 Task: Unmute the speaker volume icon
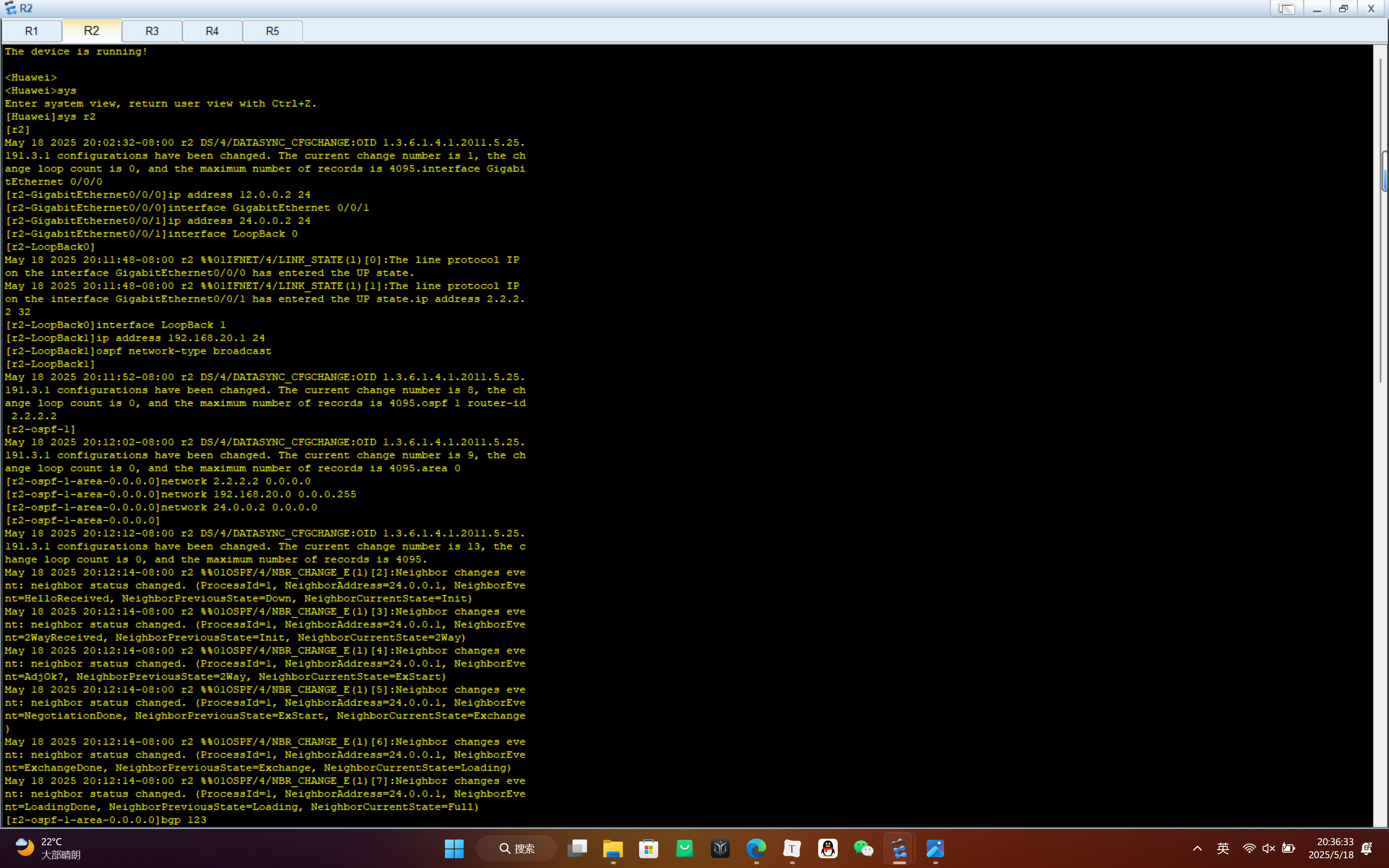click(x=1269, y=848)
